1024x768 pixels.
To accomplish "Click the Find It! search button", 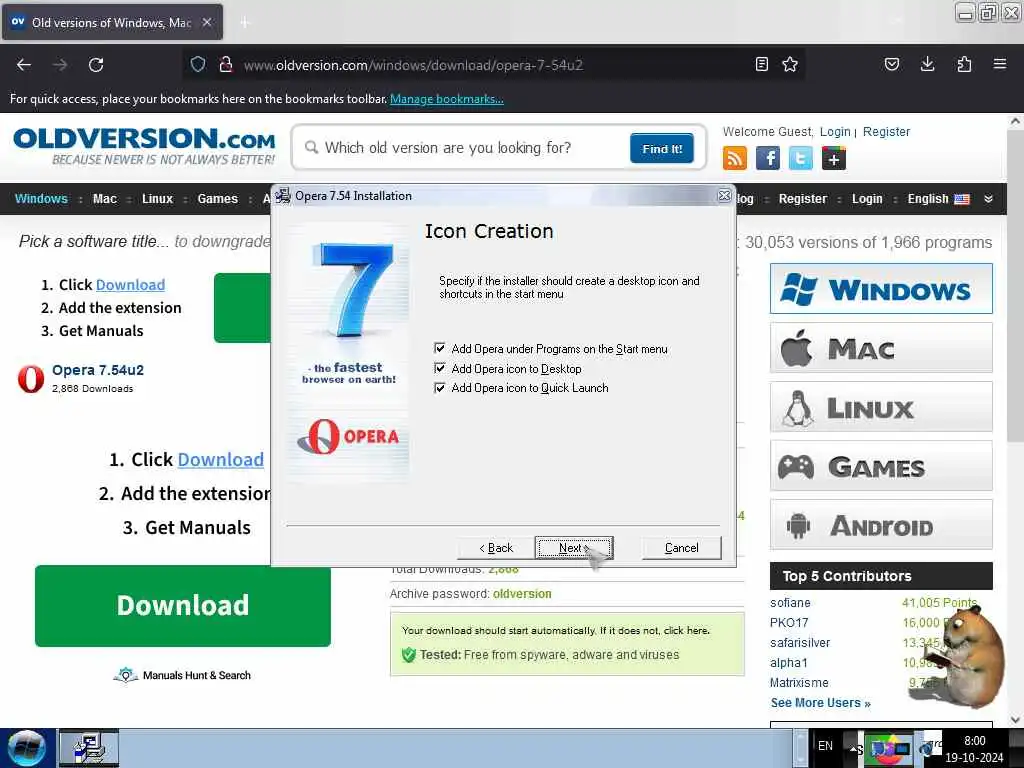I will tap(662, 148).
